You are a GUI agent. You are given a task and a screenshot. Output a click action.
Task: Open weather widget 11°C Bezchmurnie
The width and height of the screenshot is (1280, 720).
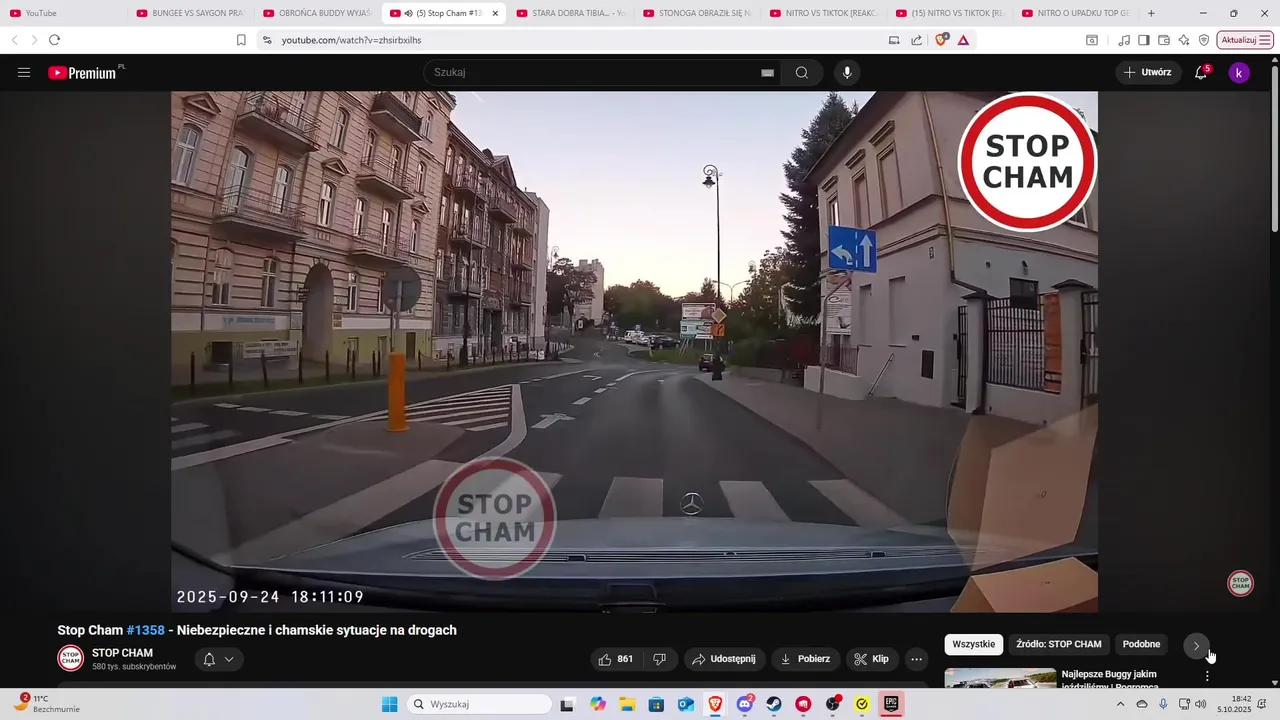[45, 704]
